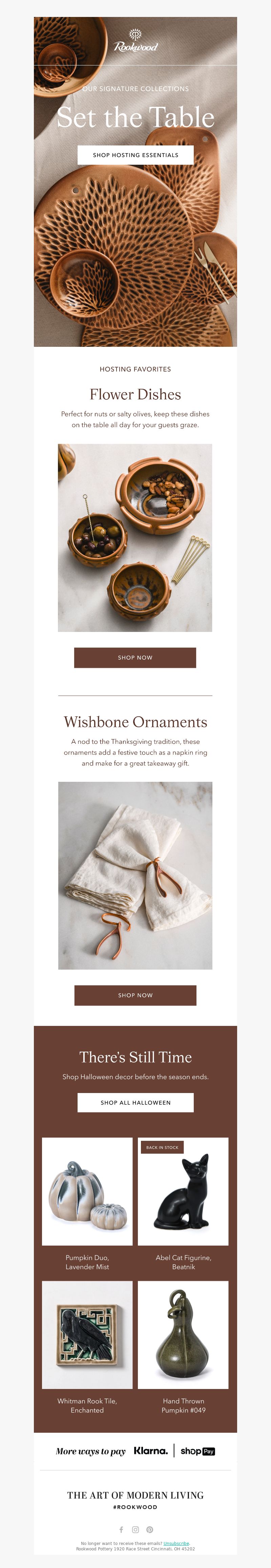The height and width of the screenshot is (1568, 271).
Task: Click Shop Now under Wishbone Ornaments
Action: 135,995
